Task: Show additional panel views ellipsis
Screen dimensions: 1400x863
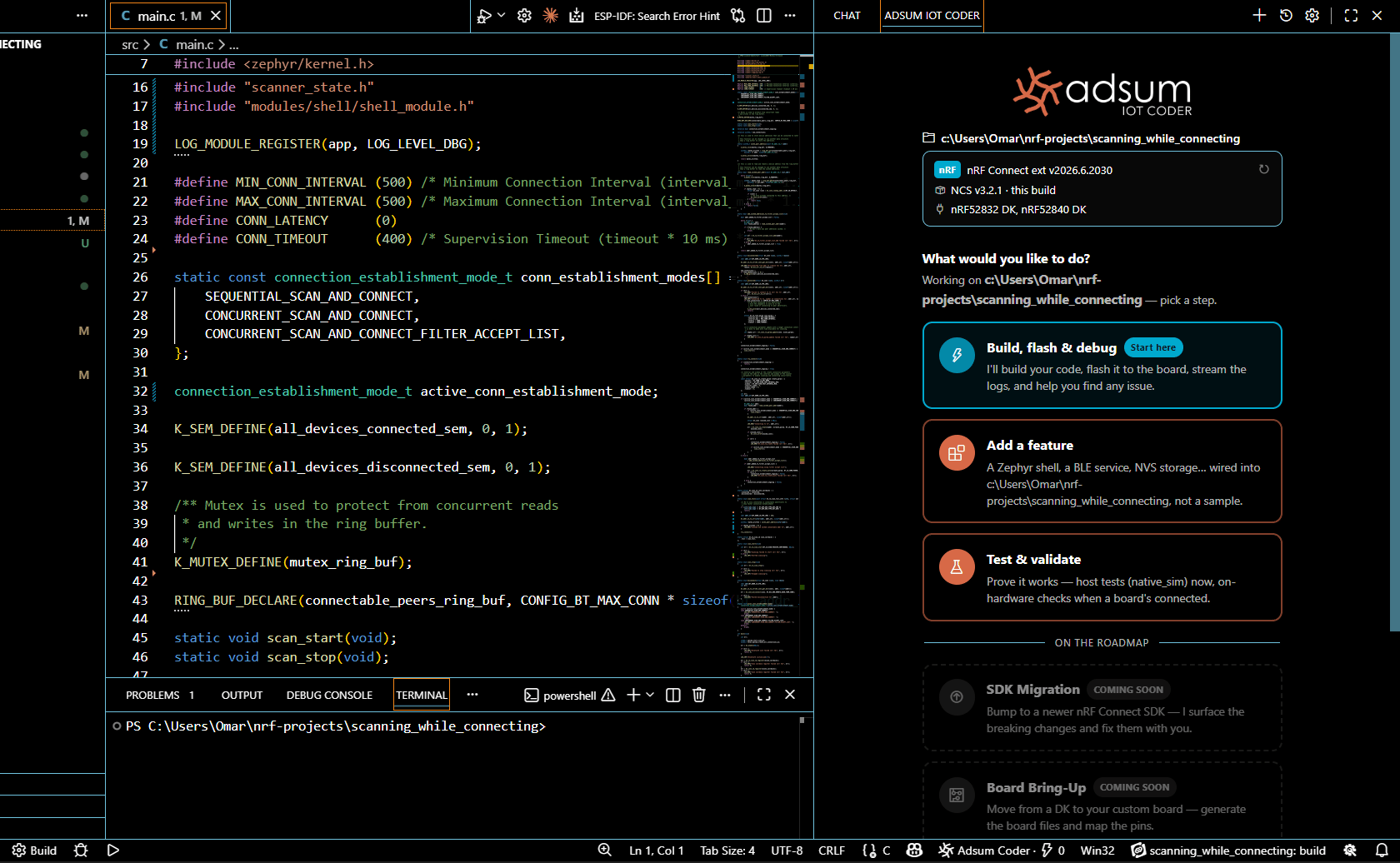Action: point(472,695)
